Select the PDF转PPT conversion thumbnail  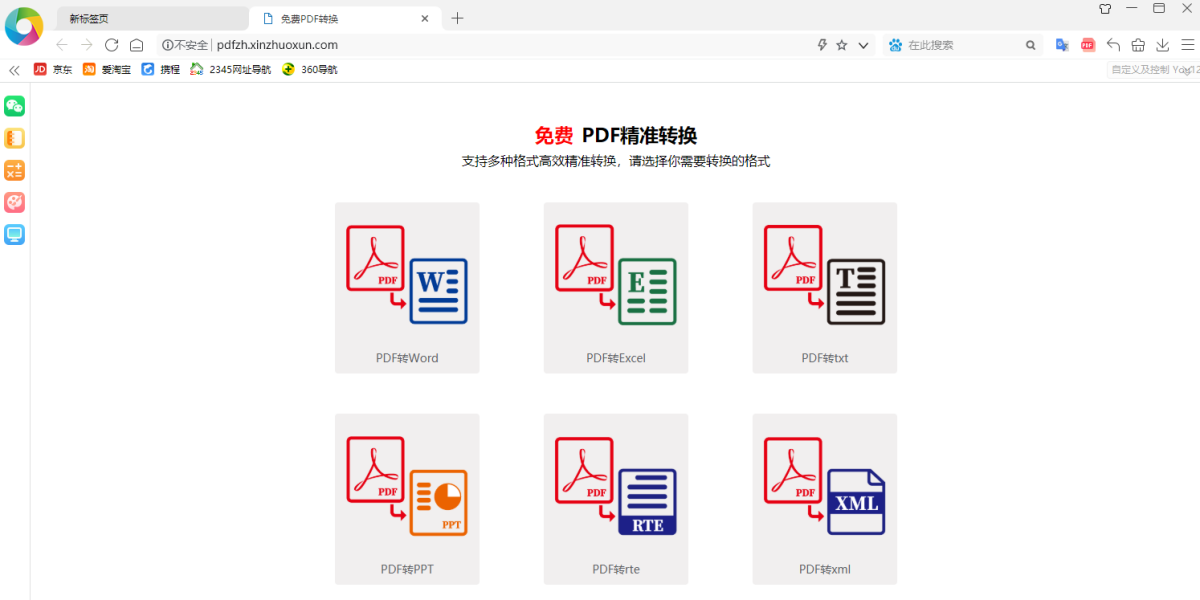(x=407, y=498)
